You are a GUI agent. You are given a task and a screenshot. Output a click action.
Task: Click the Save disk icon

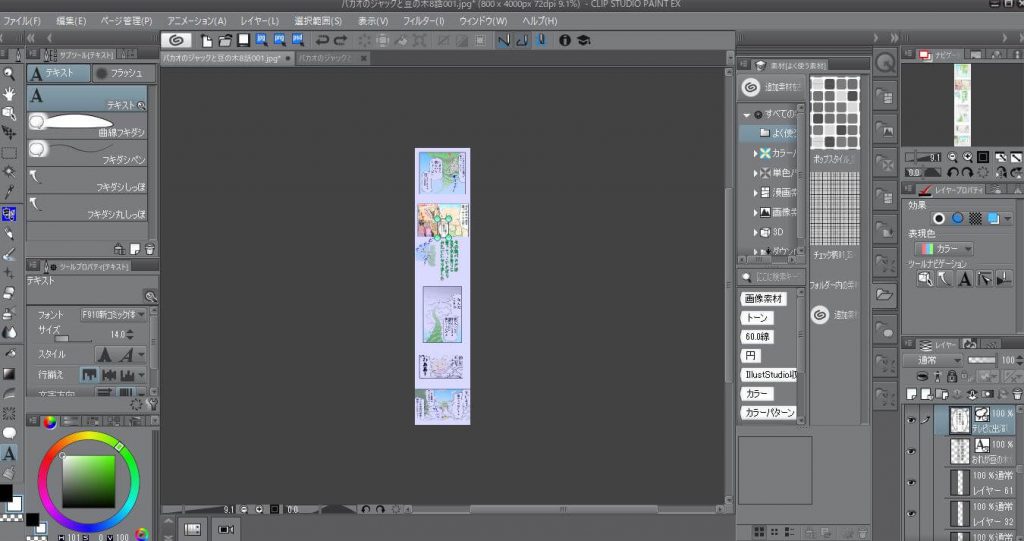243,41
